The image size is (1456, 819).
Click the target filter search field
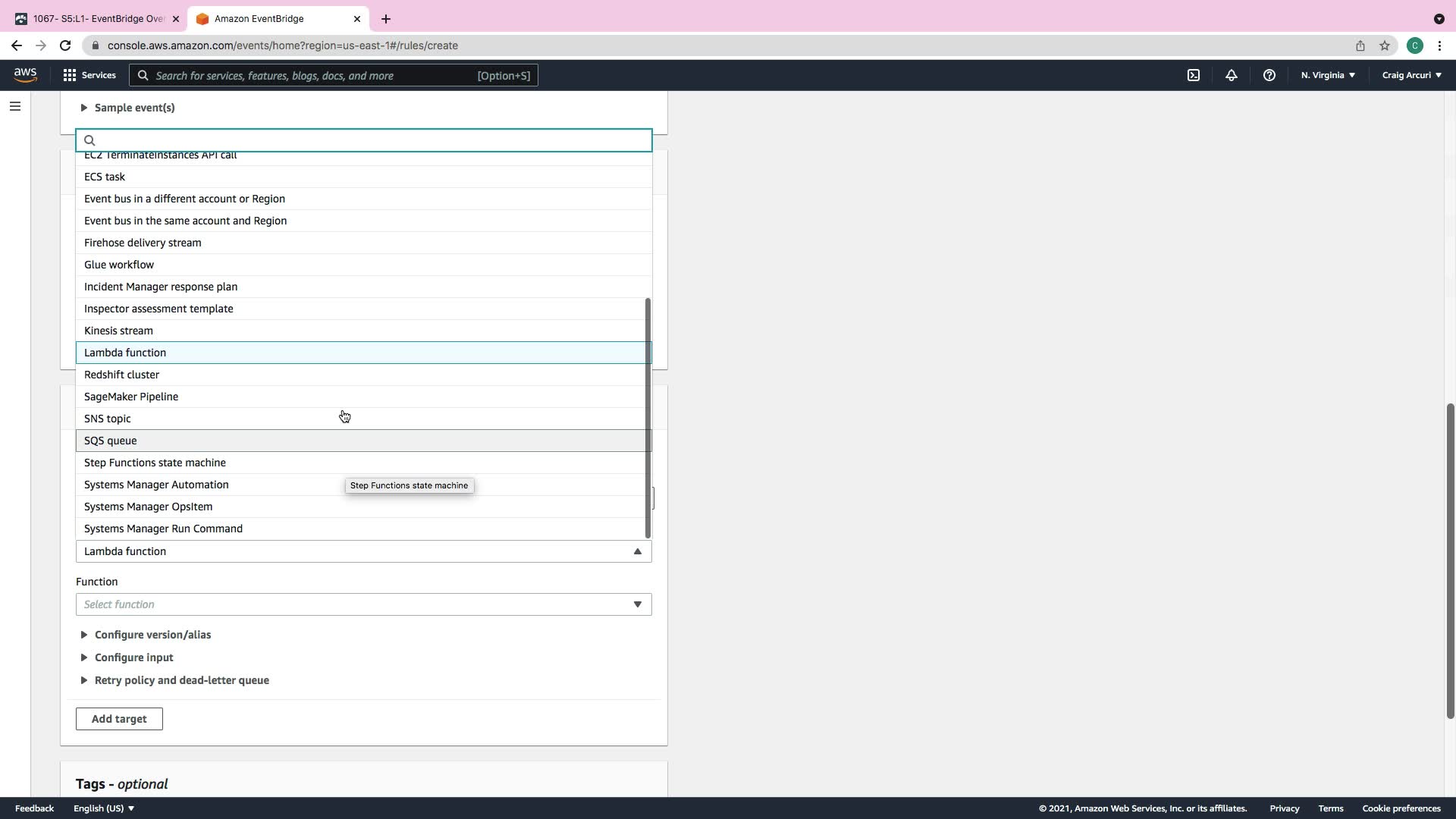[x=364, y=140]
